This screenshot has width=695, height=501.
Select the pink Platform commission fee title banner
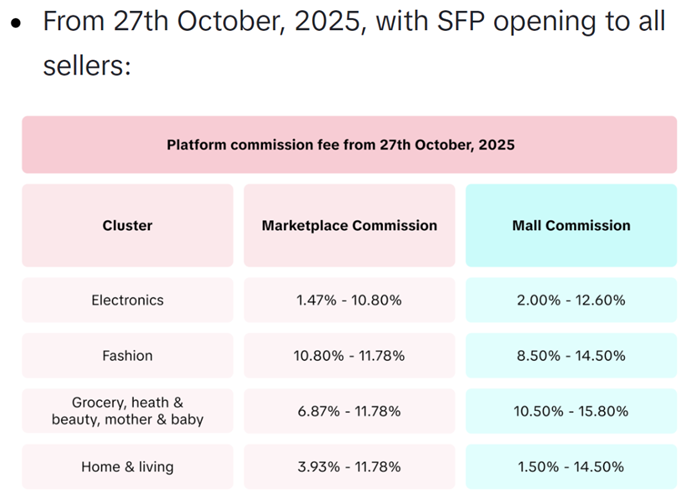pos(349,145)
